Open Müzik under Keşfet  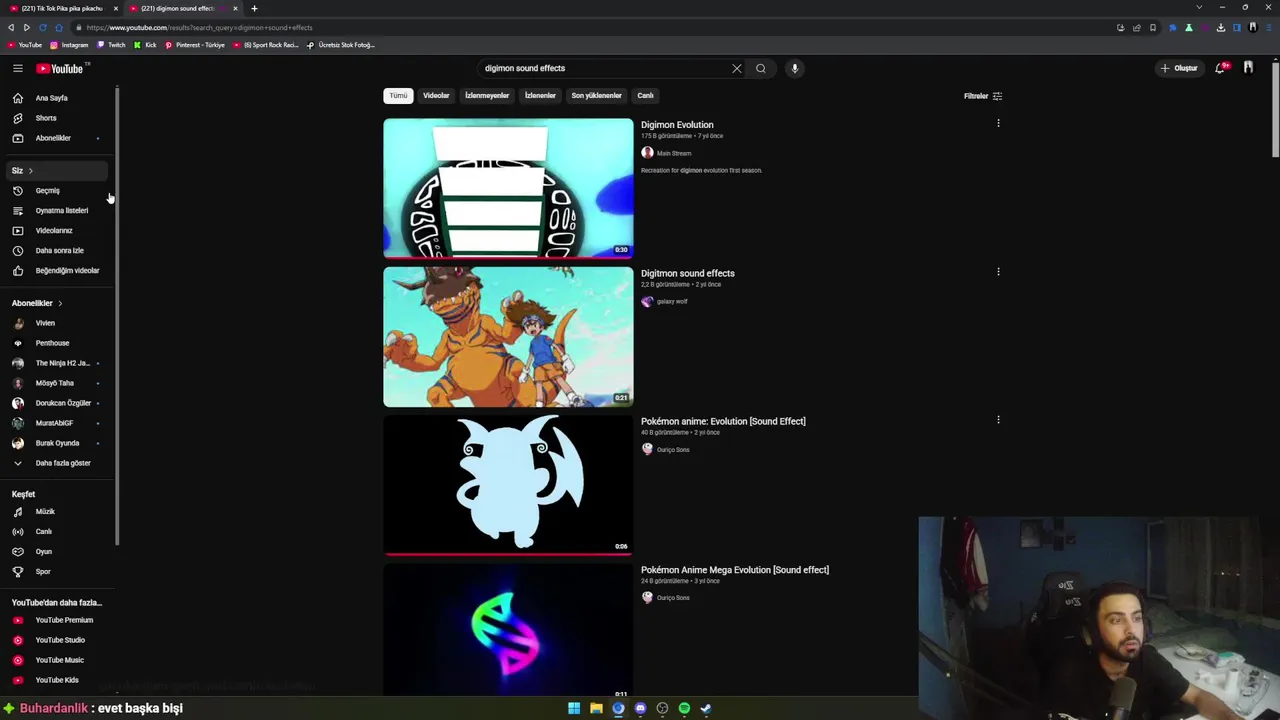pos(56,511)
